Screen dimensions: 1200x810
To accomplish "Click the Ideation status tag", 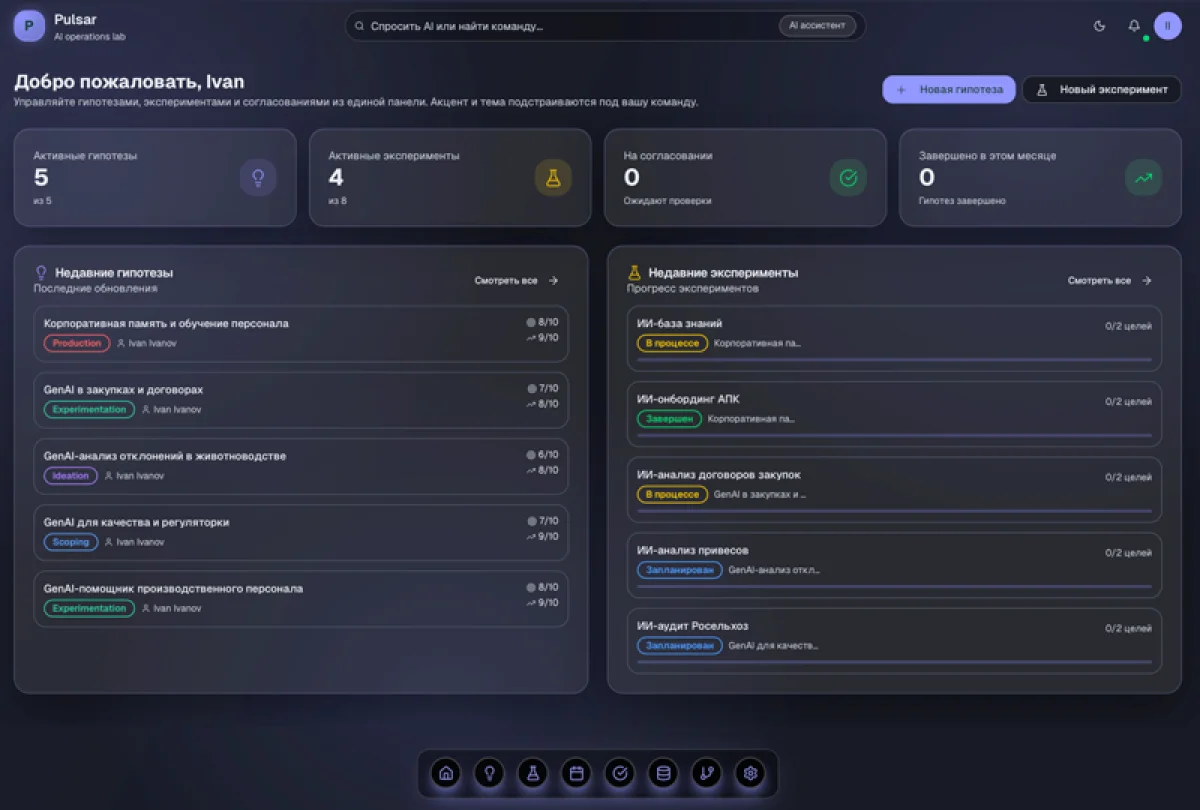I will [71, 476].
